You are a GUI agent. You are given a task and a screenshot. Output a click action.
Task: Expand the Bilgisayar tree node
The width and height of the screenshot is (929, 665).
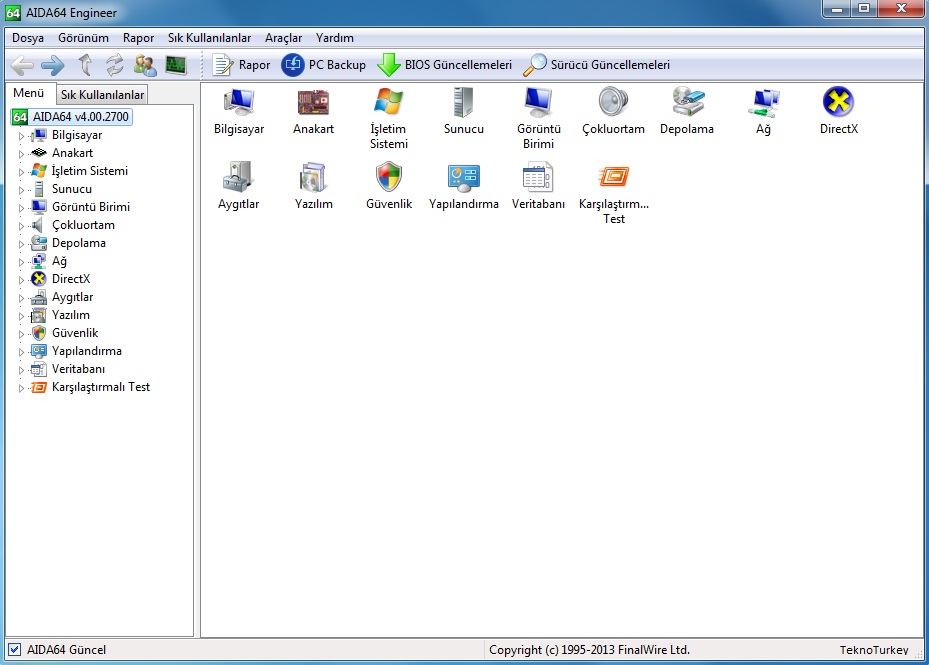point(21,136)
